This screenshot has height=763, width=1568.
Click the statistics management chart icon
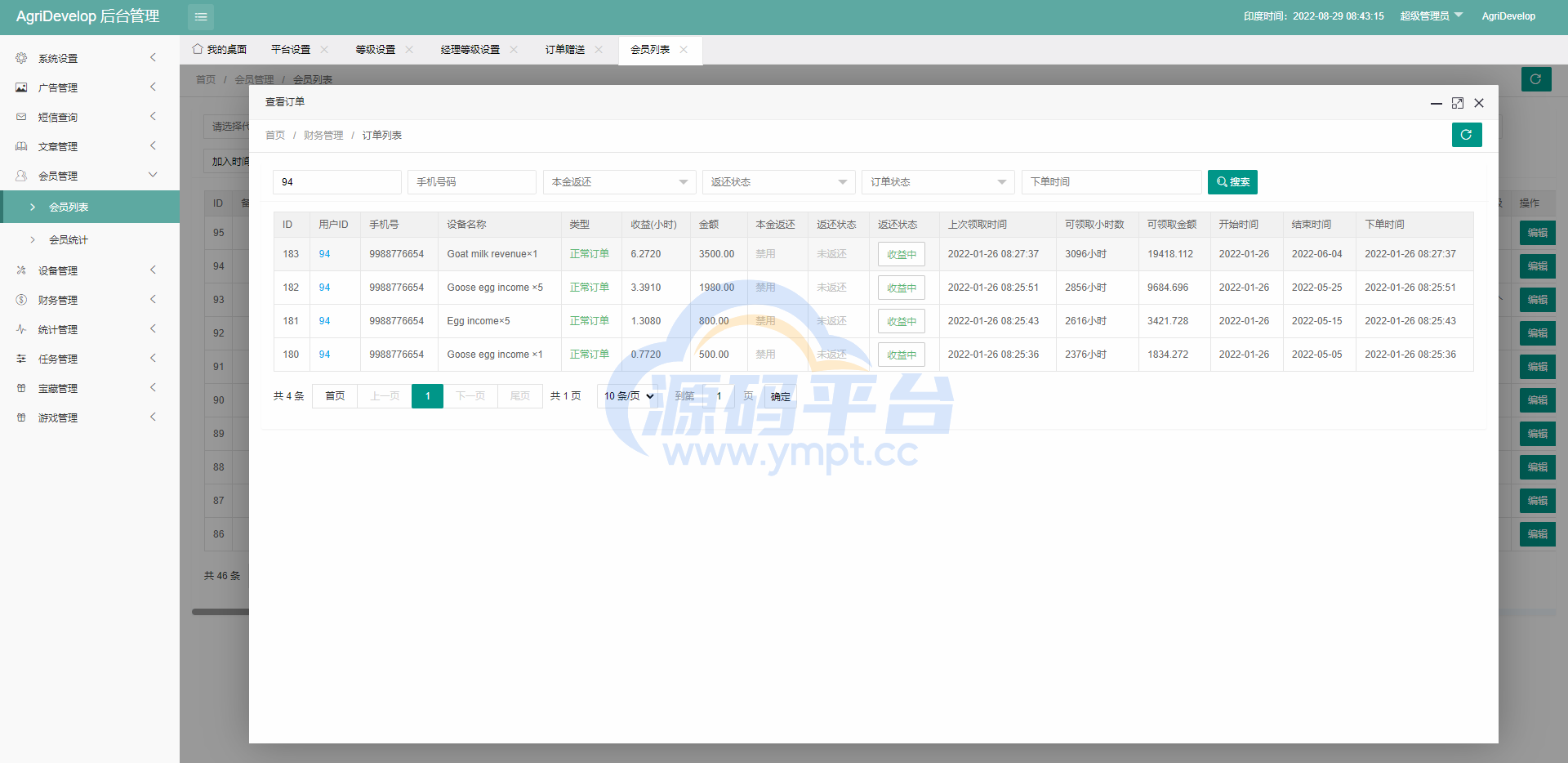tap(21, 329)
